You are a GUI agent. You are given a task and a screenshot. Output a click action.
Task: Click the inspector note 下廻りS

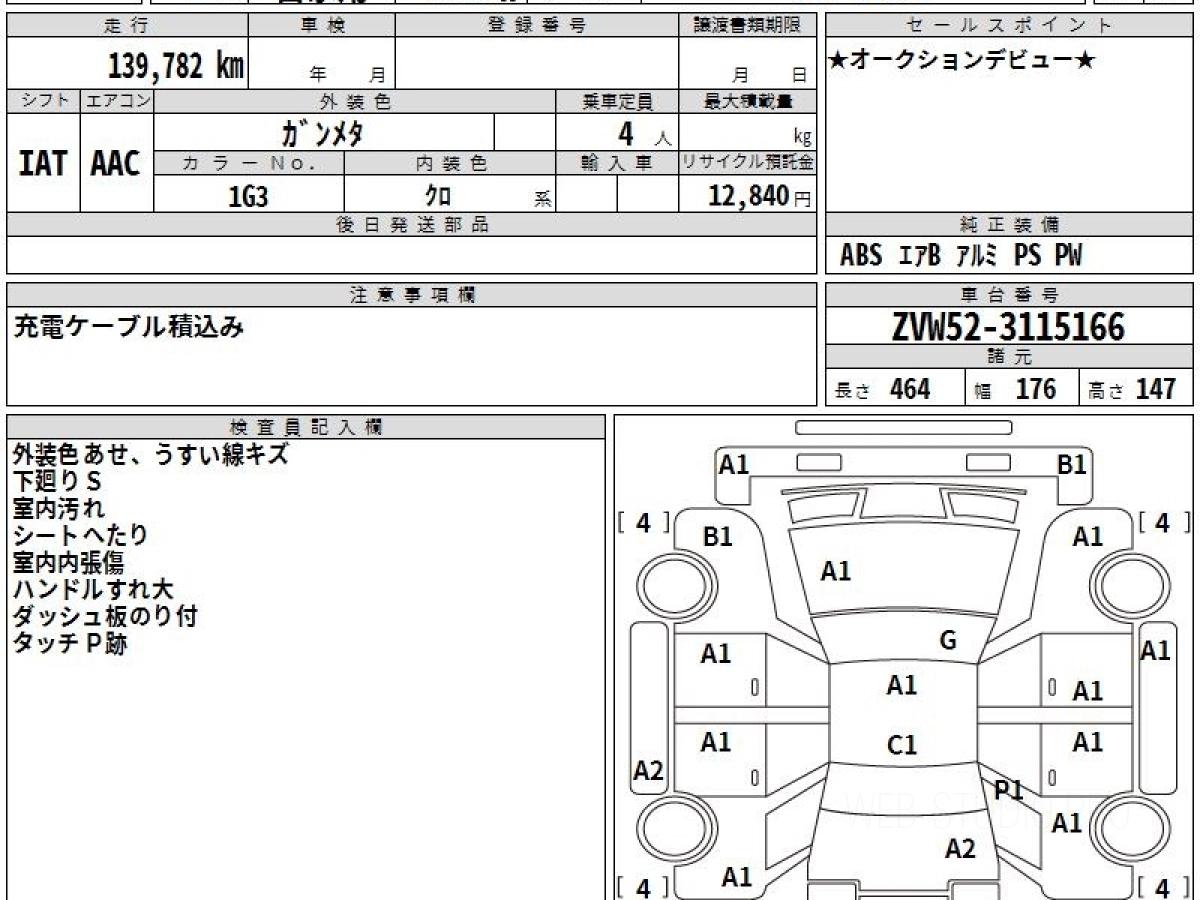[57, 482]
